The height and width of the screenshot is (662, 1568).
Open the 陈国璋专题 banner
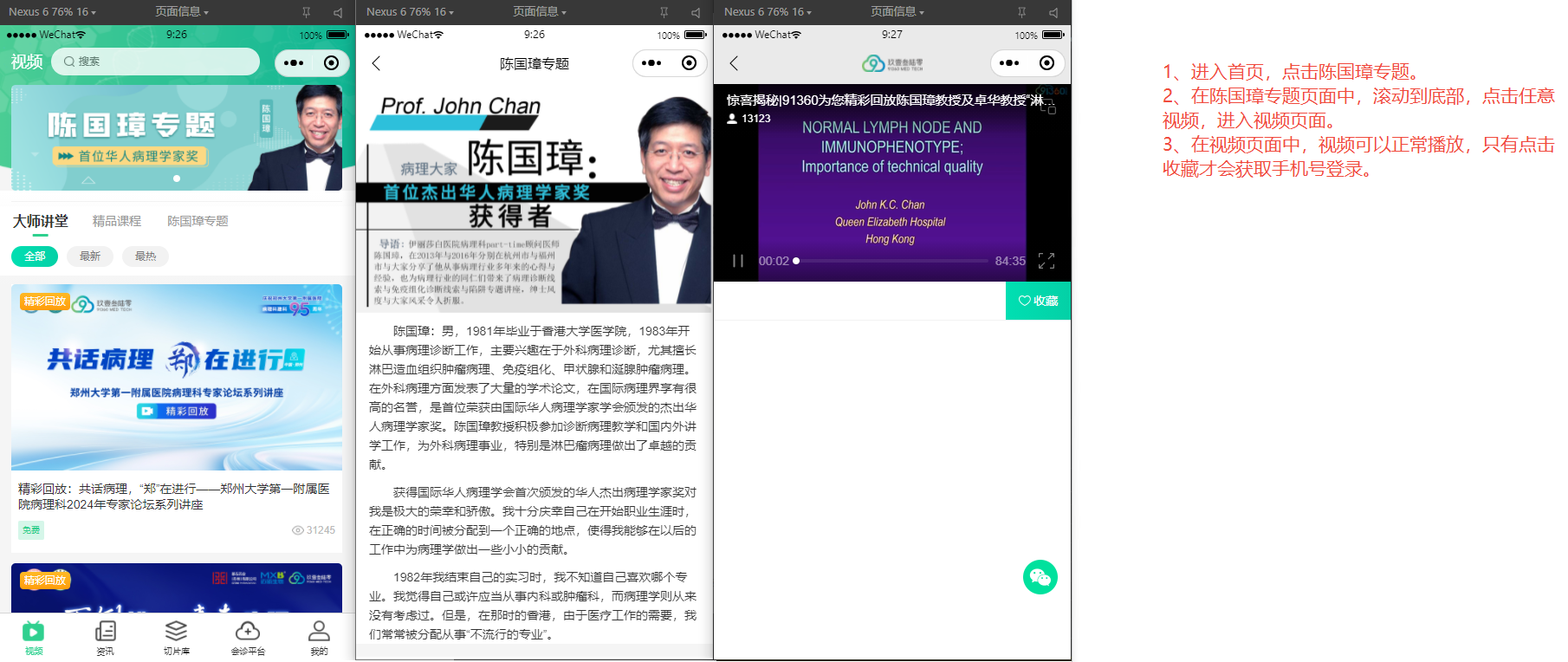[x=177, y=137]
